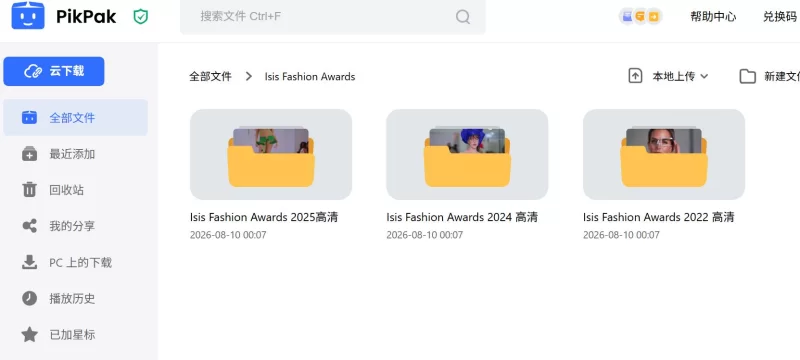Image resolution: width=800 pixels, height=360 pixels.
Task: Open the 兑换码 redeem code link
Action: pyautogui.click(x=780, y=17)
